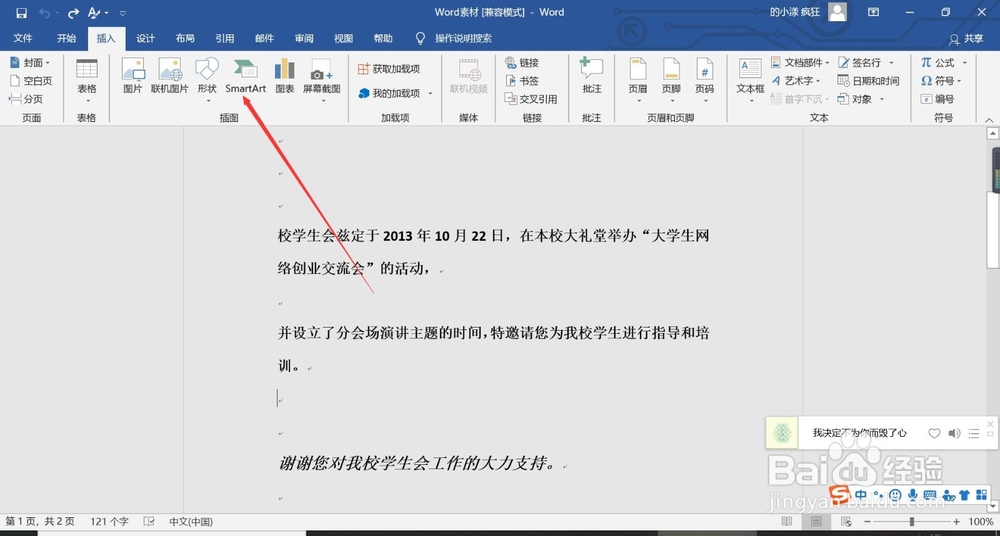Switch to web layout view
Viewport: 1000px width, 536px height.
point(846,521)
